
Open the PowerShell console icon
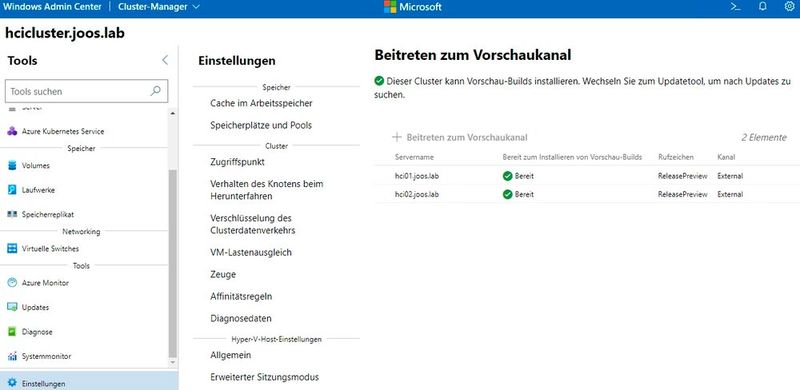735,7
